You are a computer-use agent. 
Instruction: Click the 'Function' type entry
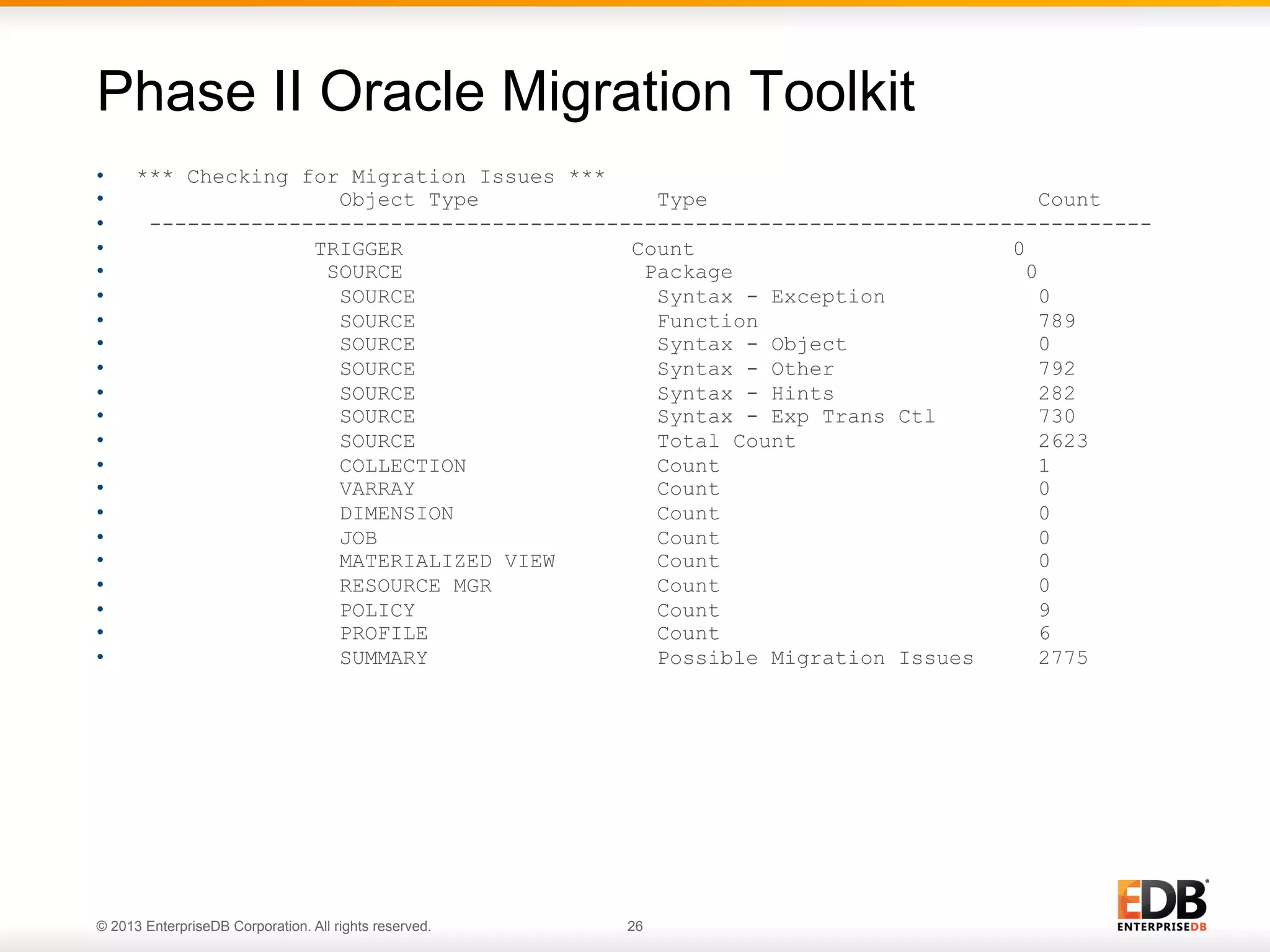coord(708,321)
